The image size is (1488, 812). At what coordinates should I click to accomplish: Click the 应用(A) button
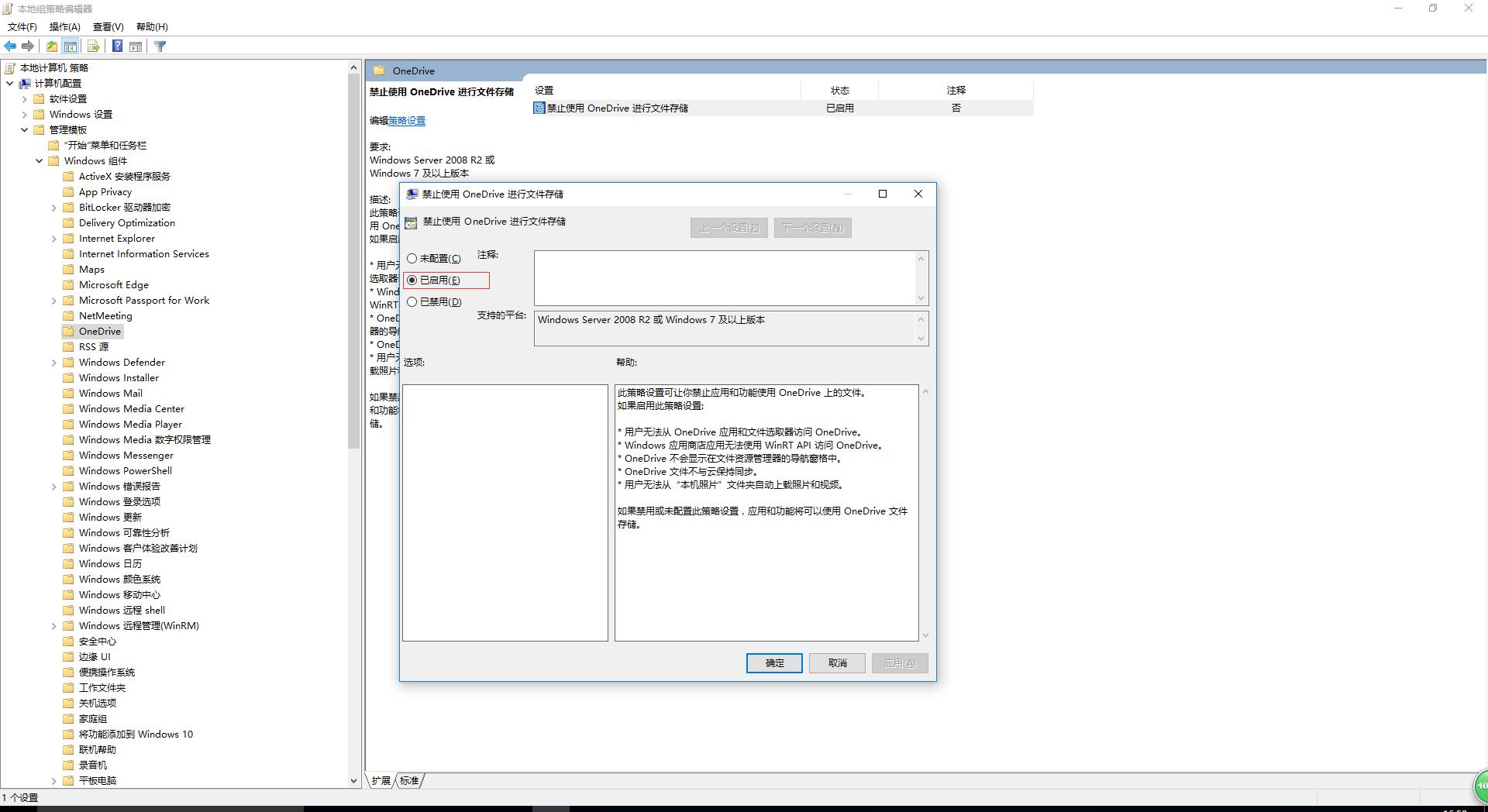pyautogui.click(x=900, y=663)
